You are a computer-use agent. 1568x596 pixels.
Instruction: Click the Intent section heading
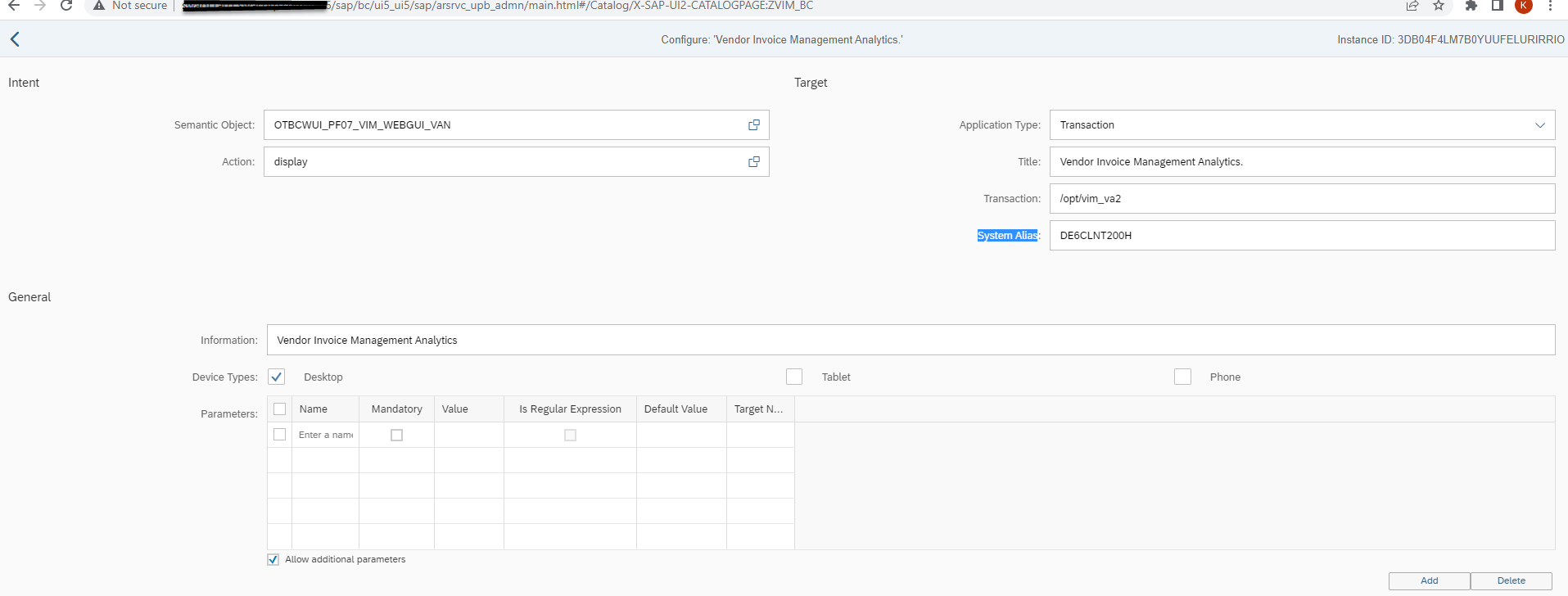pos(24,83)
